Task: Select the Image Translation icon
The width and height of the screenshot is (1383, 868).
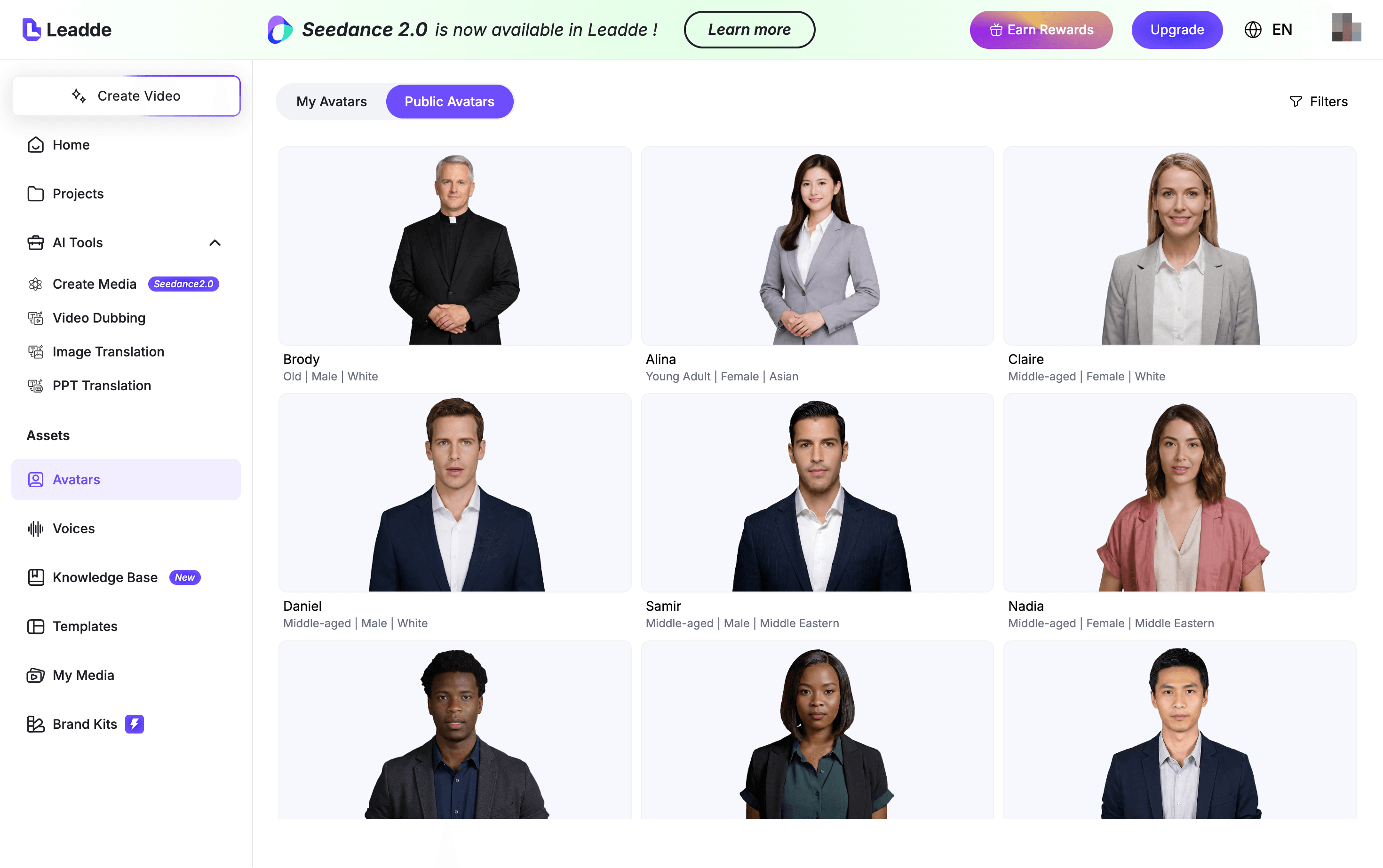Action: (36, 351)
